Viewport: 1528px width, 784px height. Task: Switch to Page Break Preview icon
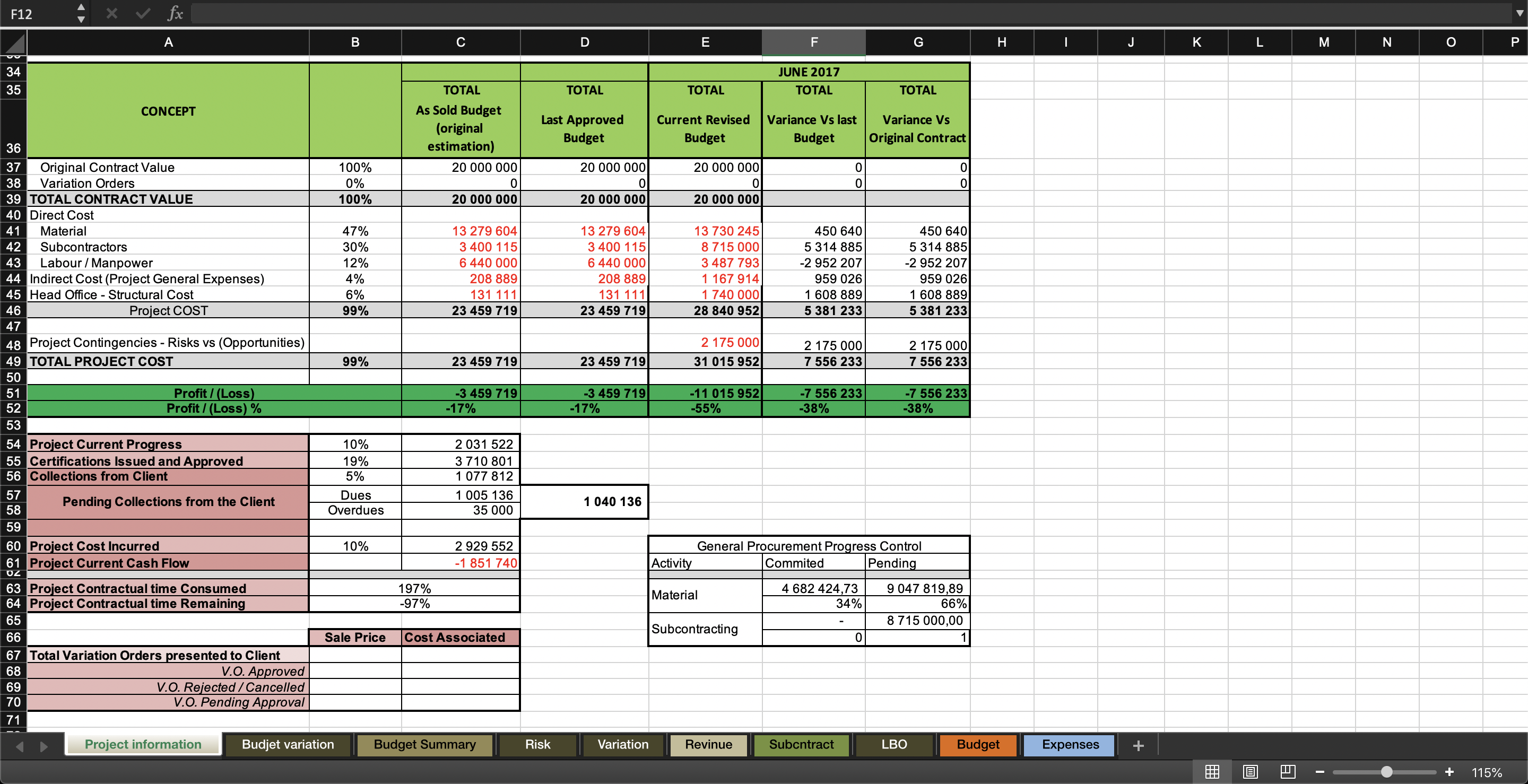click(x=1288, y=772)
